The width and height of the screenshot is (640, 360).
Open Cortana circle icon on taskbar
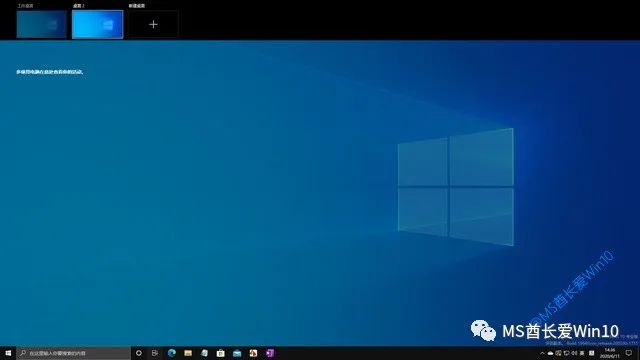point(139,353)
